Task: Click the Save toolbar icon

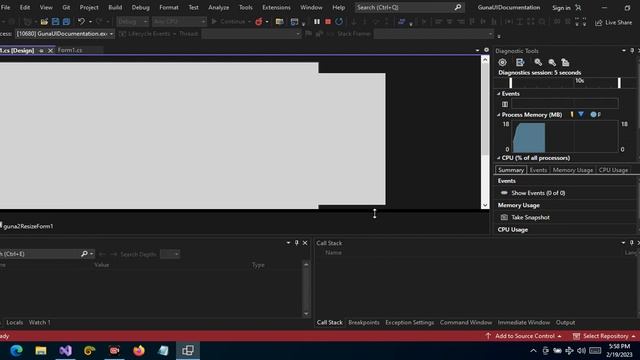Action: pyautogui.click(x=56, y=22)
